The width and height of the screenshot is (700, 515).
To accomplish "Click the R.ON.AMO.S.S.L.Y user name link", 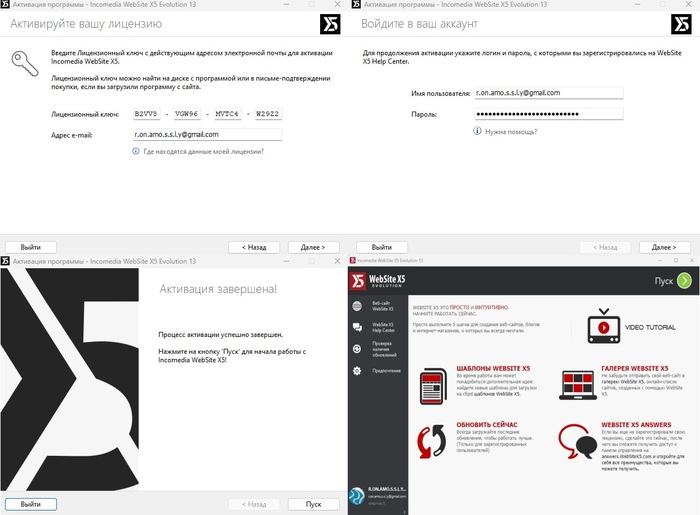I will click(x=387, y=489).
